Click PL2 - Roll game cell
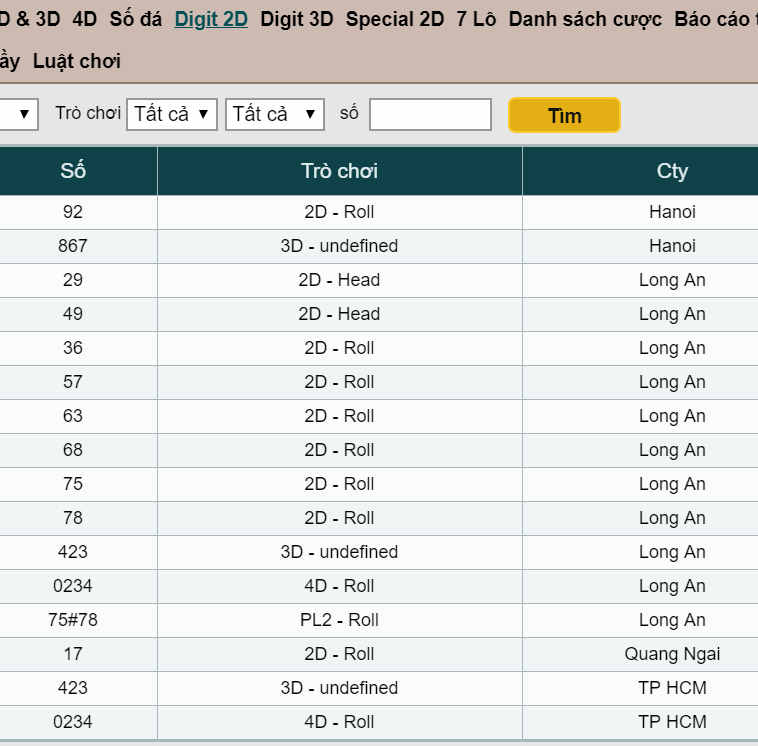The height and width of the screenshot is (746, 758). click(339, 620)
